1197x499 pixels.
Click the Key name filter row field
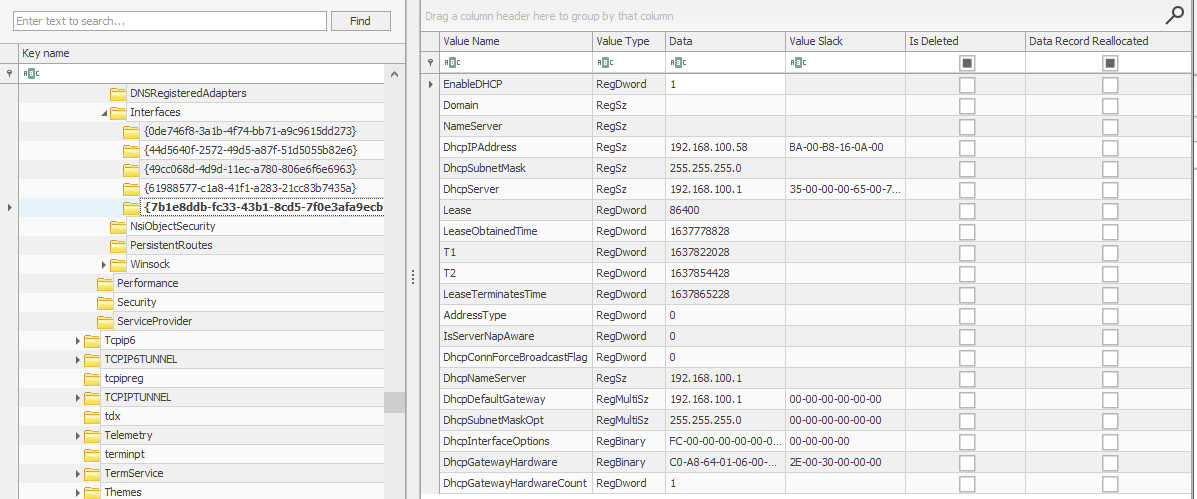coord(202,73)
